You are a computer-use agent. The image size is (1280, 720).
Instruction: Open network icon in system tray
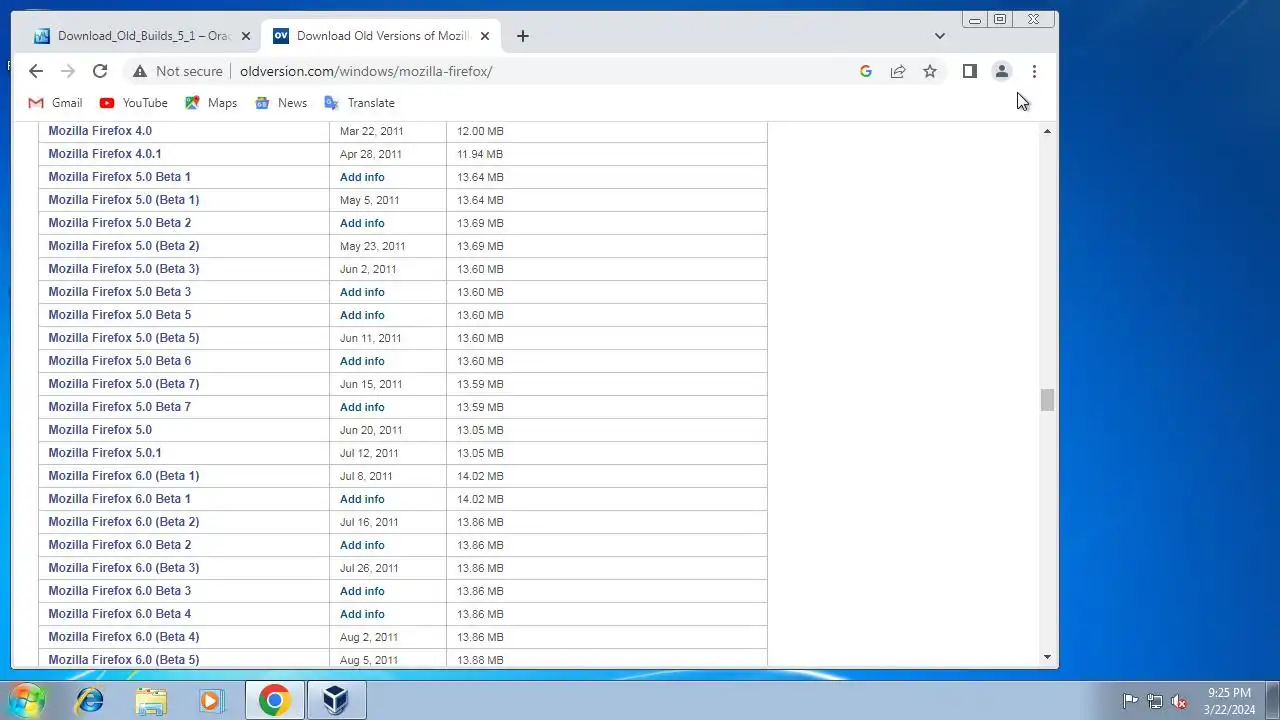click(1155, 701)
